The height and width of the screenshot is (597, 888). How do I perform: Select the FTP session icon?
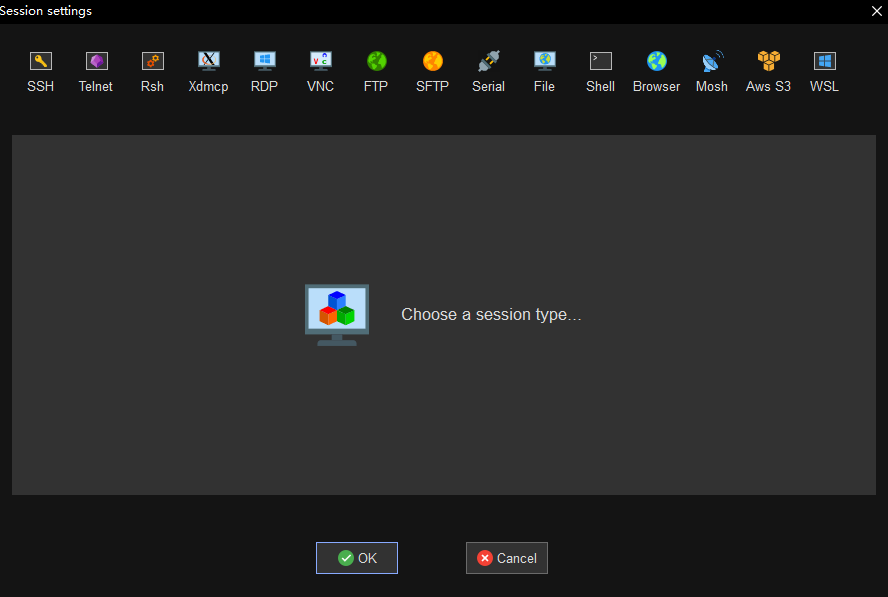coord(376,72)
